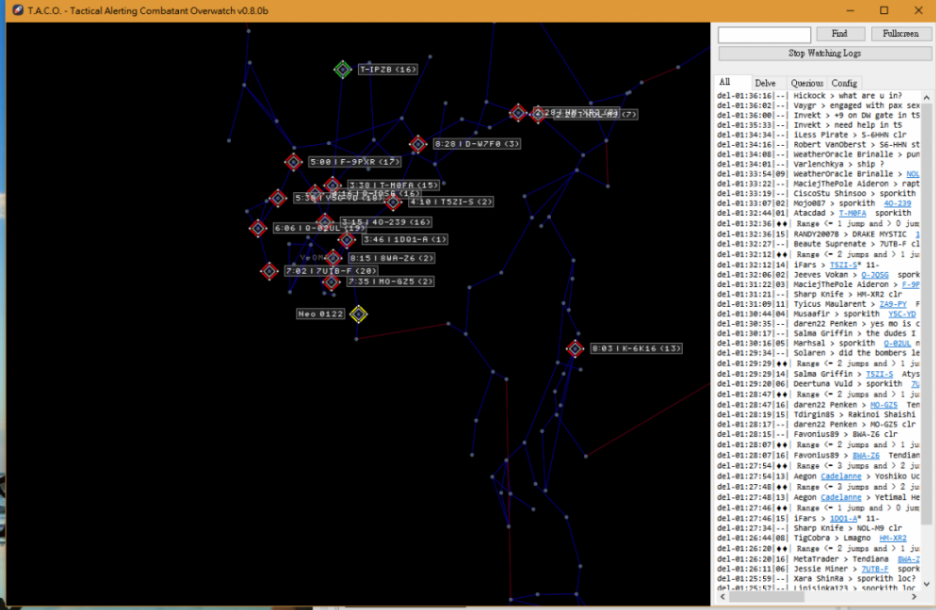Click the red K-6K16 alert marker
936x610 pixels.
point(575,349)
